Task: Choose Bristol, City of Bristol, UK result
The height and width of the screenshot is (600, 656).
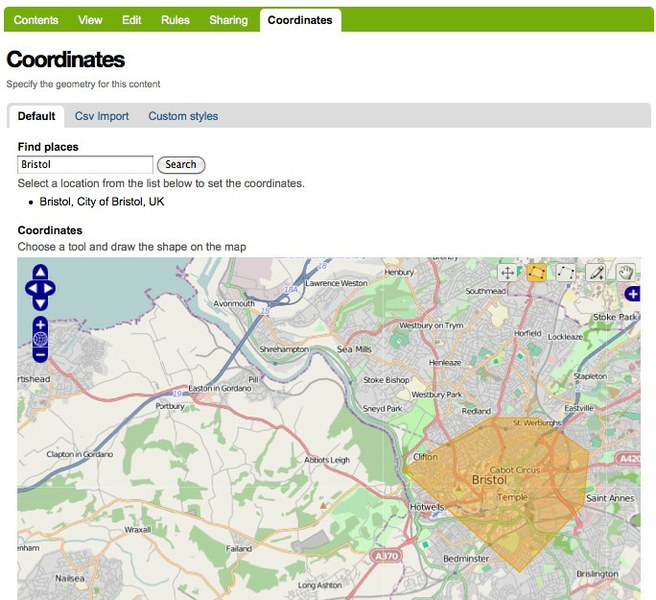Action: [101, 201]
